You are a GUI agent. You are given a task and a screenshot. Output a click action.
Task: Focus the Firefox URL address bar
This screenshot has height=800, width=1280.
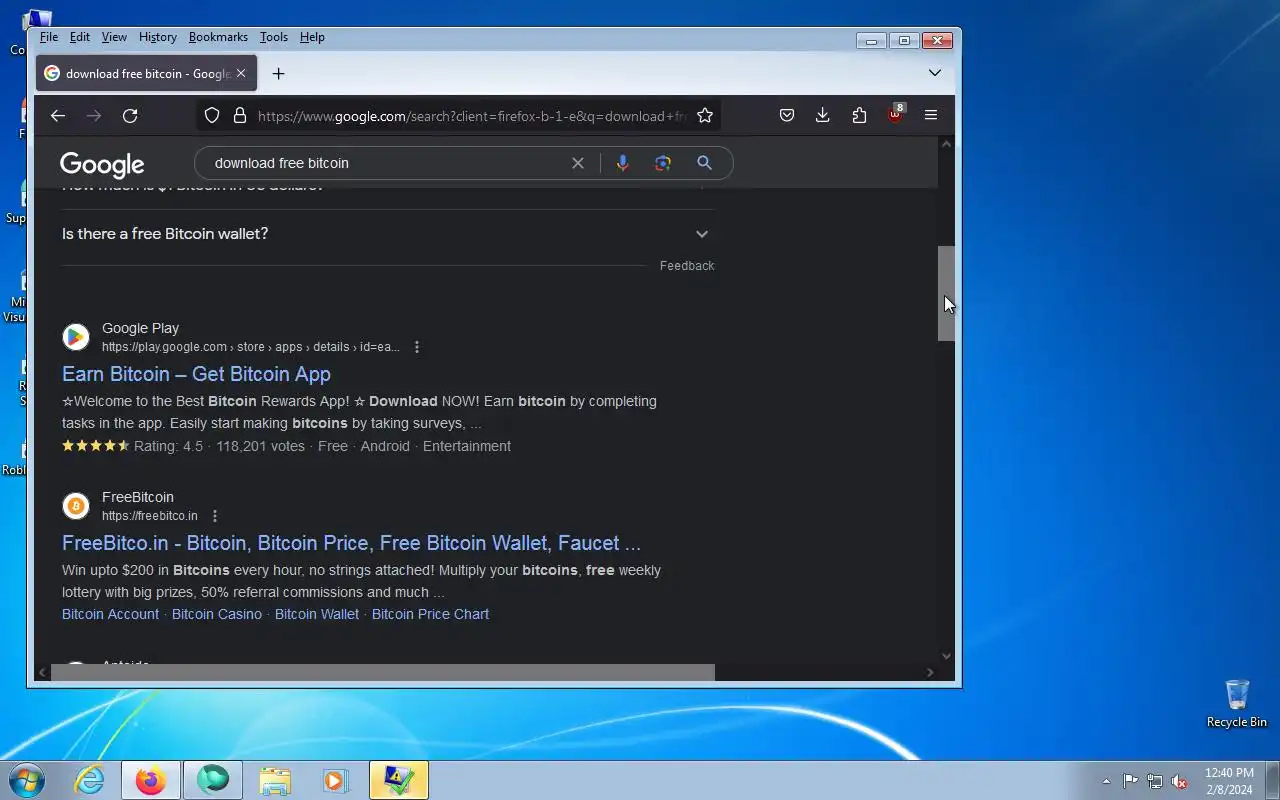[x=470, y=116]
